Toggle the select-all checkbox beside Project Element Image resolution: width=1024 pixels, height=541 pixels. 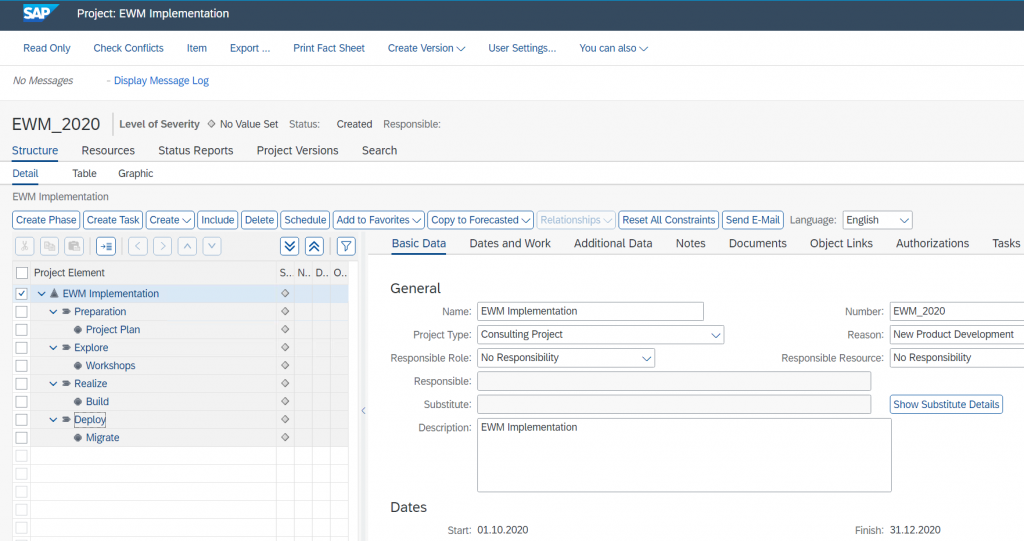pyautogui.click(x=22, y=273)
